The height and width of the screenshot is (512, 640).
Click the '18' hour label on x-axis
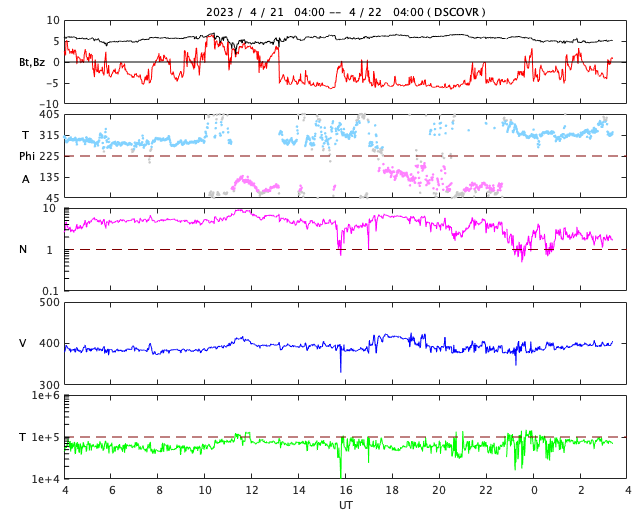[392, 490]
